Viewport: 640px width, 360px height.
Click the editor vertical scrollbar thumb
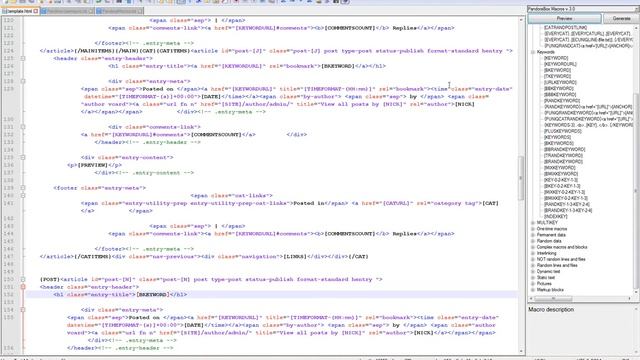pyautogui.click(x=521, y=178)
